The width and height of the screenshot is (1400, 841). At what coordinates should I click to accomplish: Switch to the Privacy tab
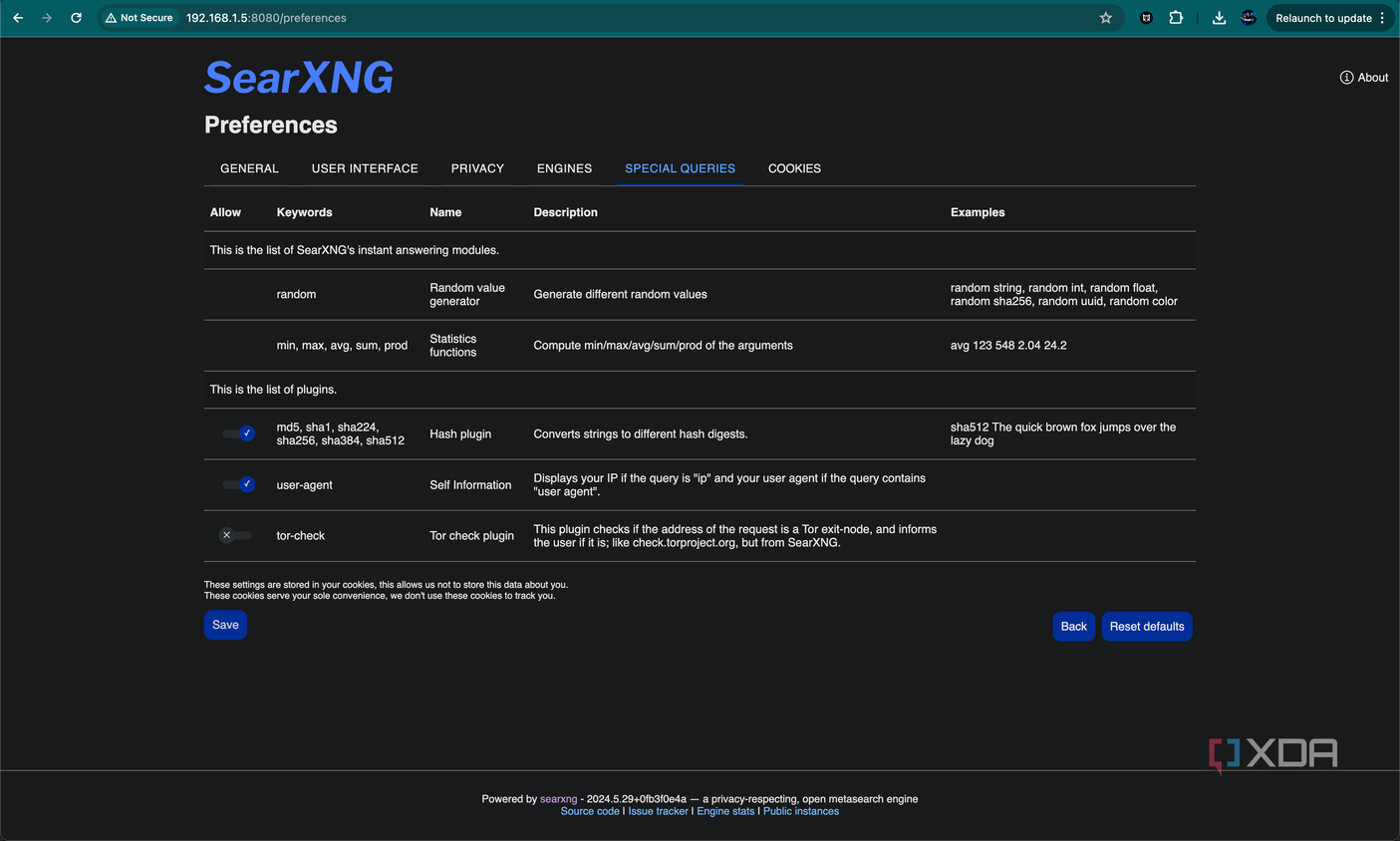477,168
